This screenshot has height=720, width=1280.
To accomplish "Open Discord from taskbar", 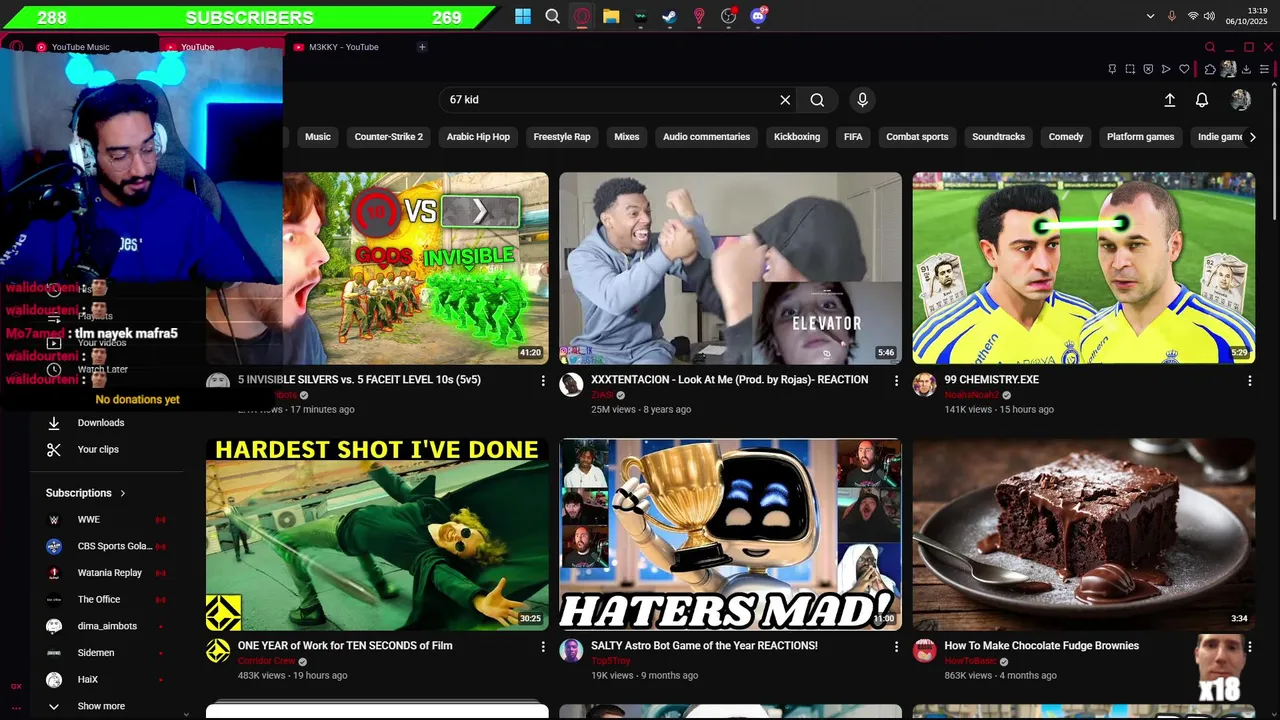I will (x=758, y=16).
